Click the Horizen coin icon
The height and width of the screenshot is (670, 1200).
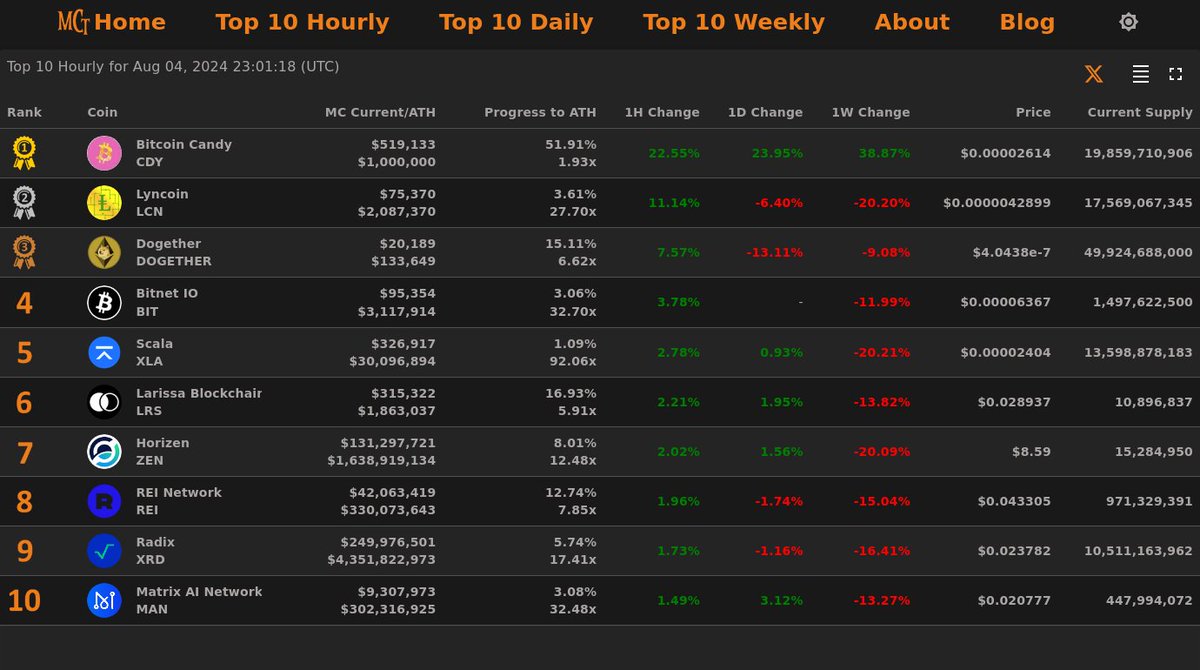[x=104, y=452]
